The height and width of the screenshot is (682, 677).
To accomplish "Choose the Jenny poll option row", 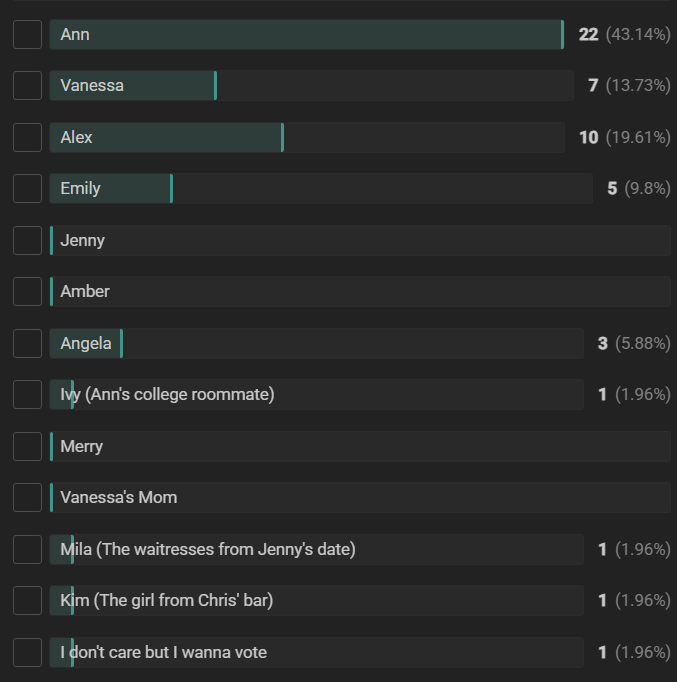I will coord(360,241).
